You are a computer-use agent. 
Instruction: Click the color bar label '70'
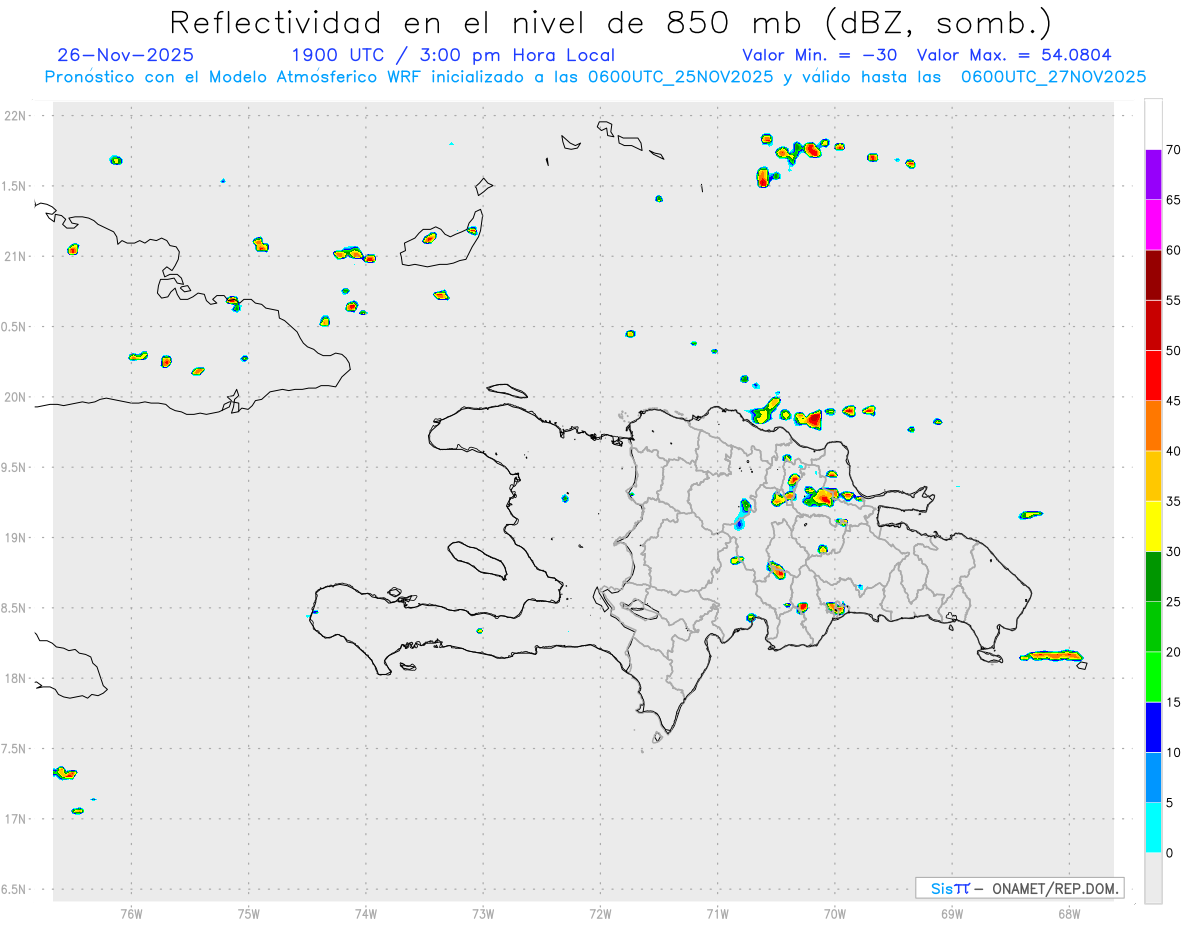coord(1174,150)
